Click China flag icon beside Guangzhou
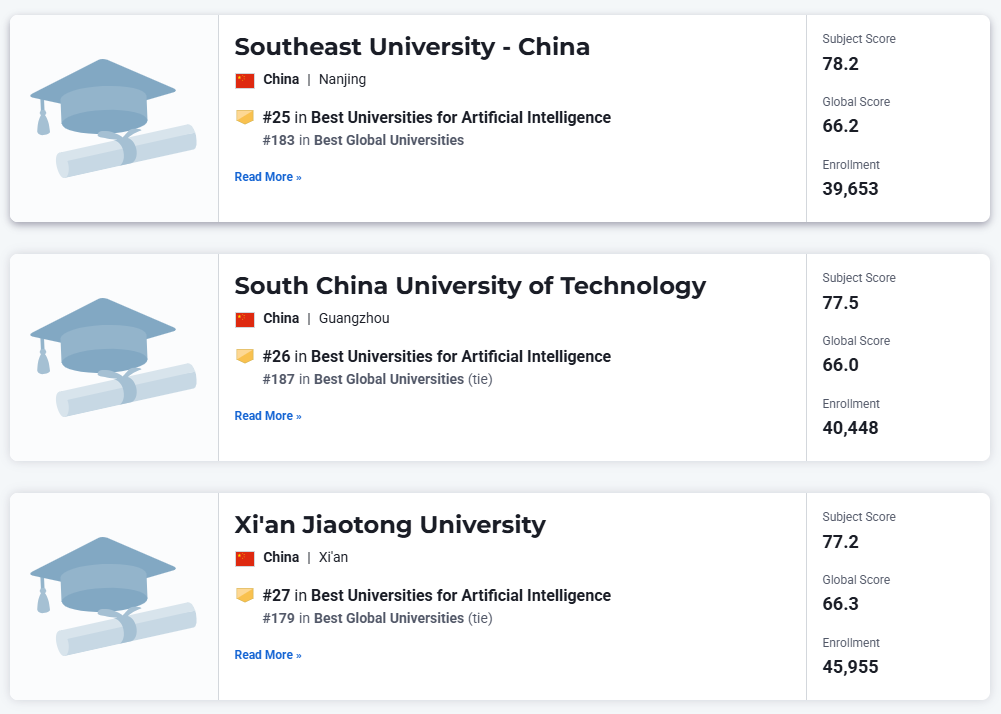 click(245, 319)
